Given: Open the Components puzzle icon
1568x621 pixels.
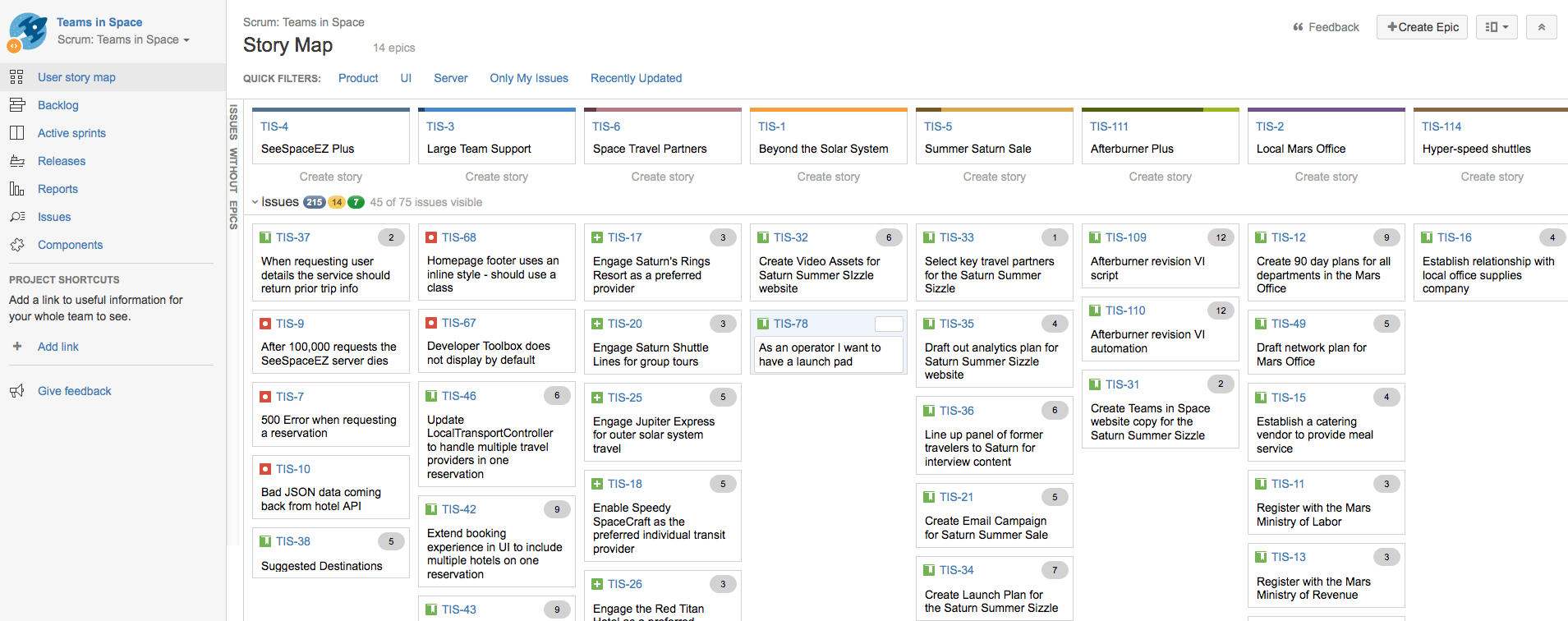Looking at the screenshot, I should pyautogui.click(x=16, y=245).
